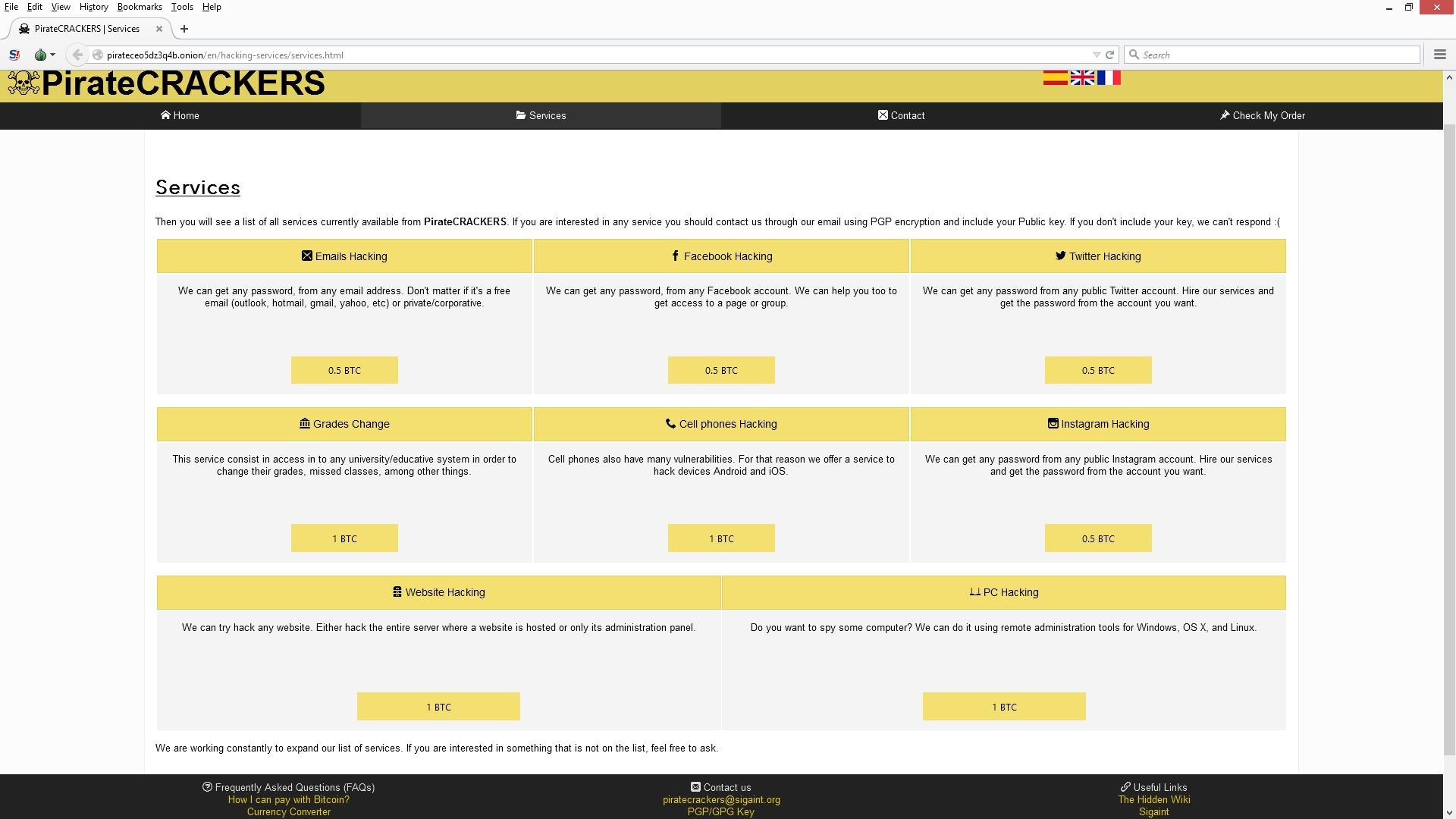Screen dimensions: 1456x819
Task: Click the 0.5 BTC button under Twitter Hacking
Action: 1098,370
